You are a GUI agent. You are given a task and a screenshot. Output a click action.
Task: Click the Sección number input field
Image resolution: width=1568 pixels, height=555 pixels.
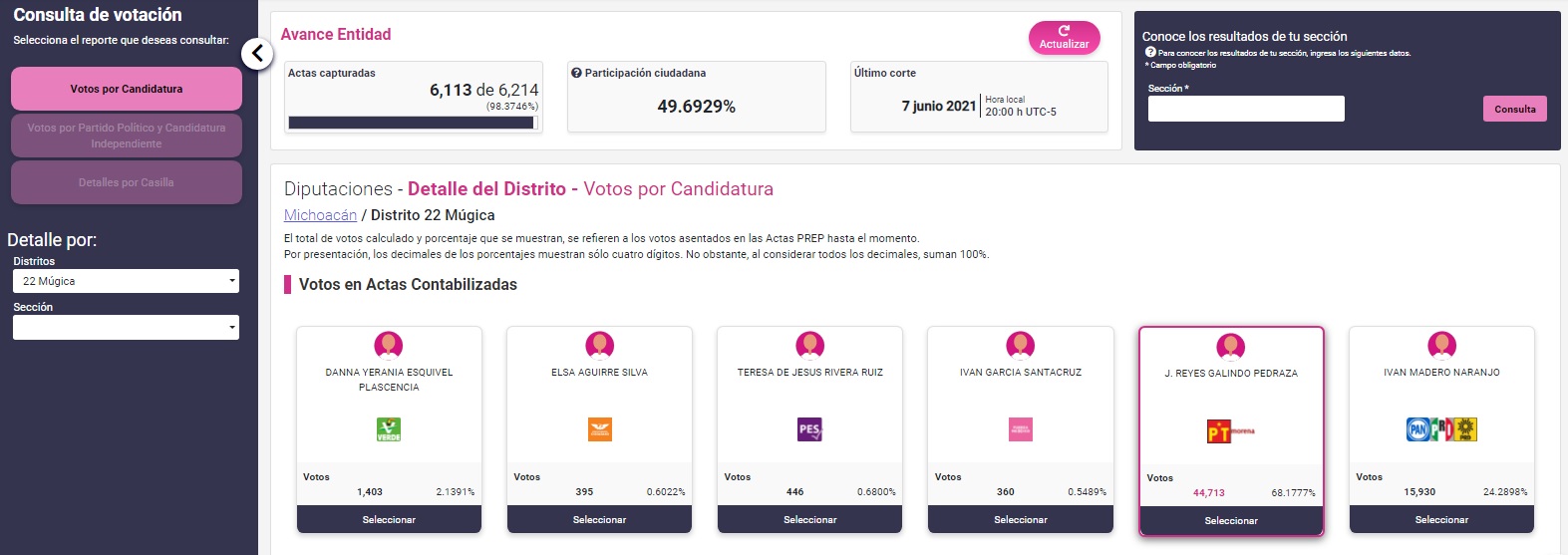click(1246, 109)
